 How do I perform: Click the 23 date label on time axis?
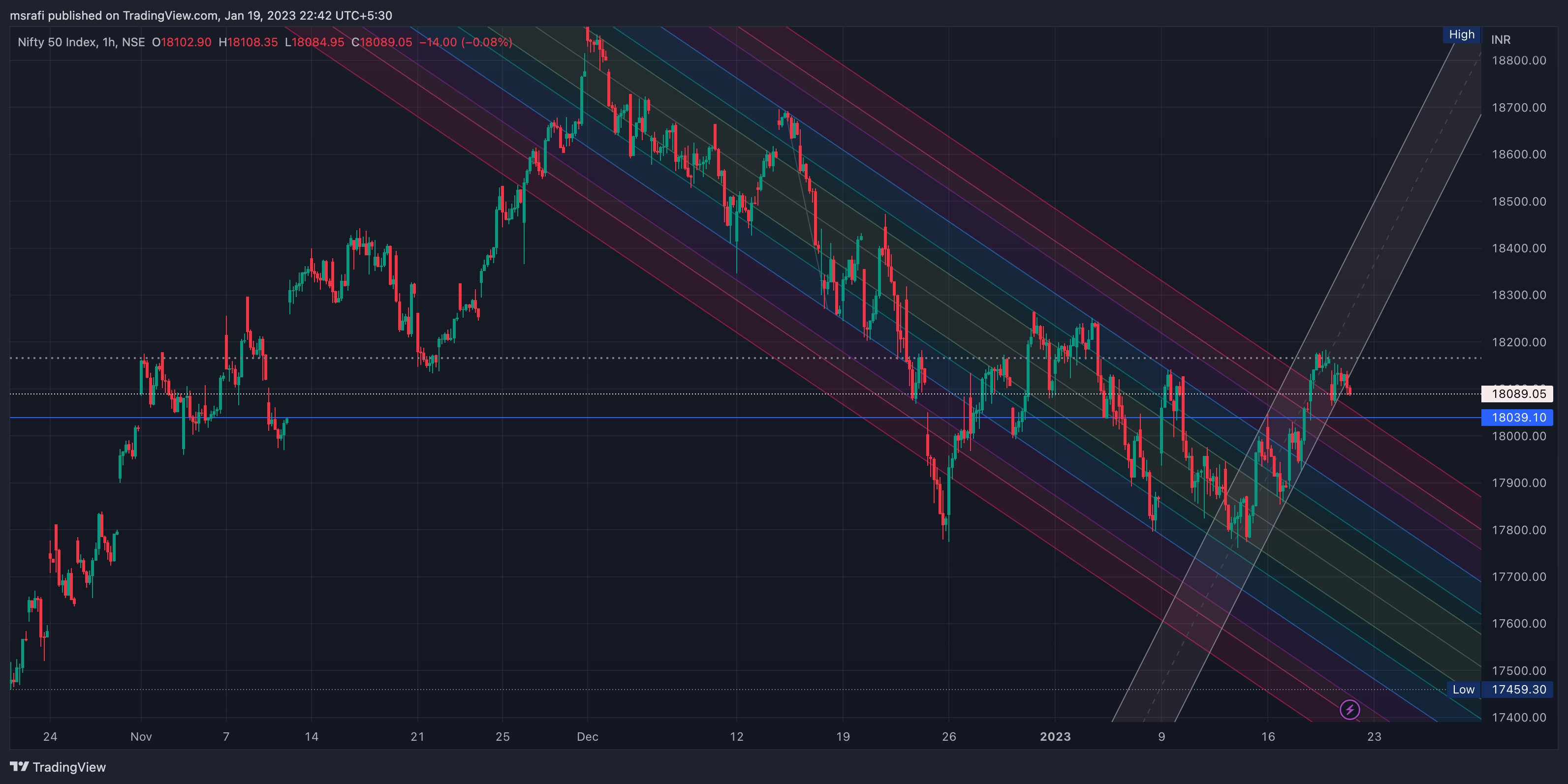click(1375, 737)
